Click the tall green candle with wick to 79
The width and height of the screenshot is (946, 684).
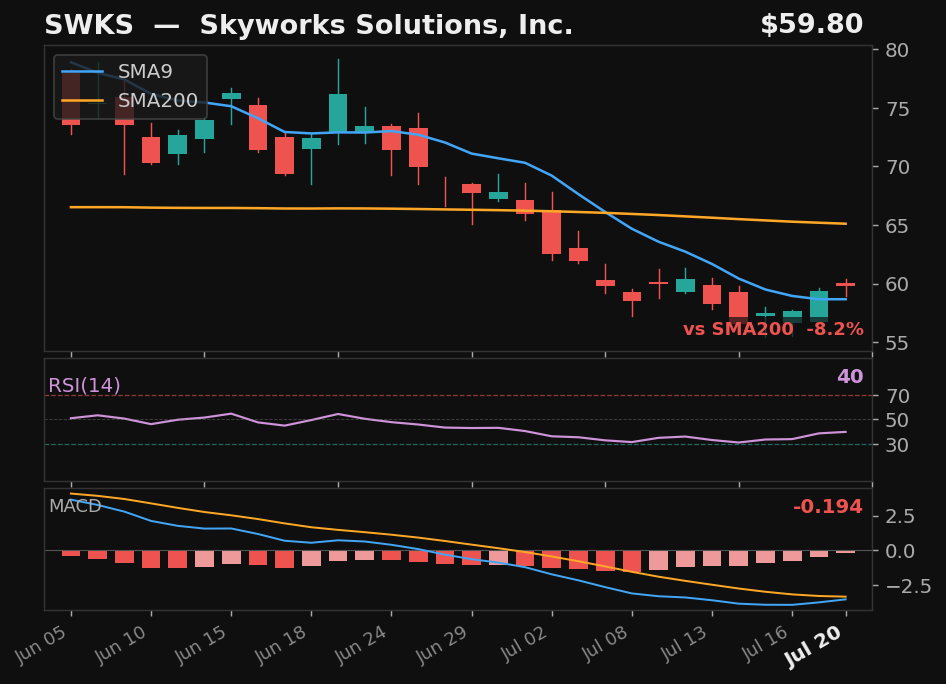point(338,112)
